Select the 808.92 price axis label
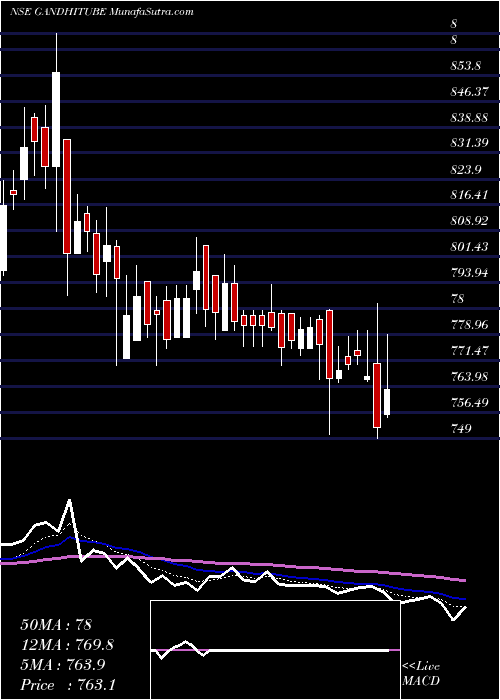The width and height of the screenshot is (500, 700). (469, 221)
